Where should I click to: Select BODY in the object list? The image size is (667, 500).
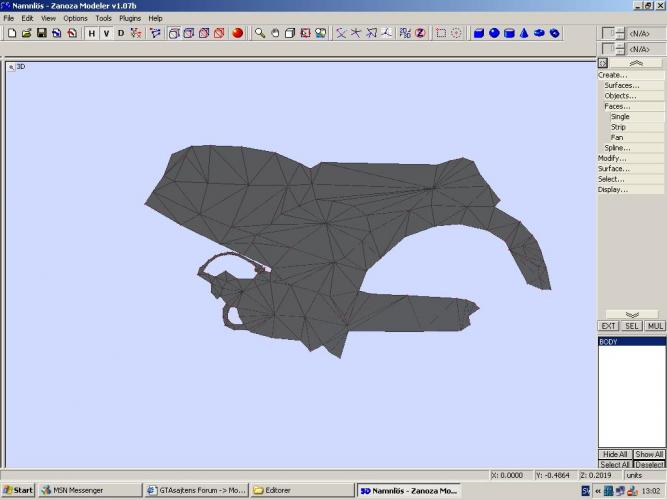(609, 342)
